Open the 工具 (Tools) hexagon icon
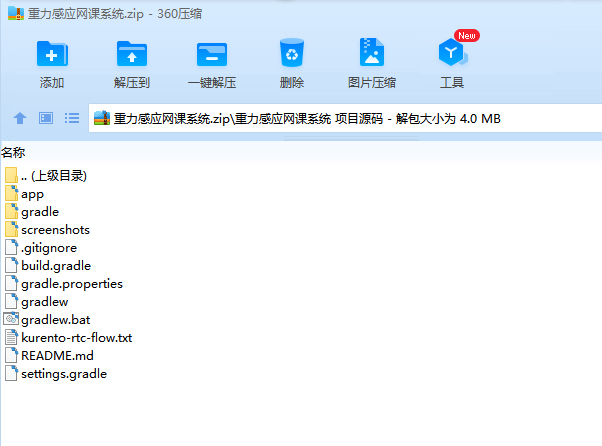Screen dimensions: 602x446 [452, 53]
